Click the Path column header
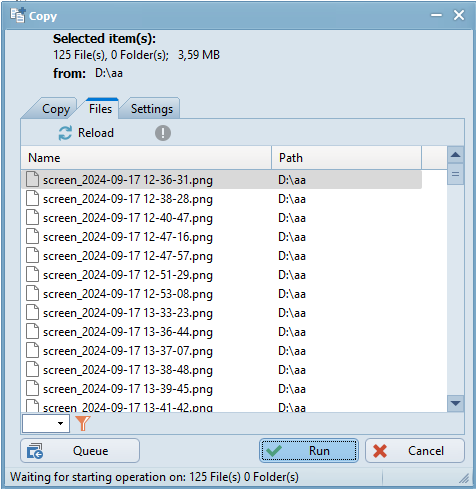Image resolution: width=476 pixels, height=489 pixels. pos(346,158)
